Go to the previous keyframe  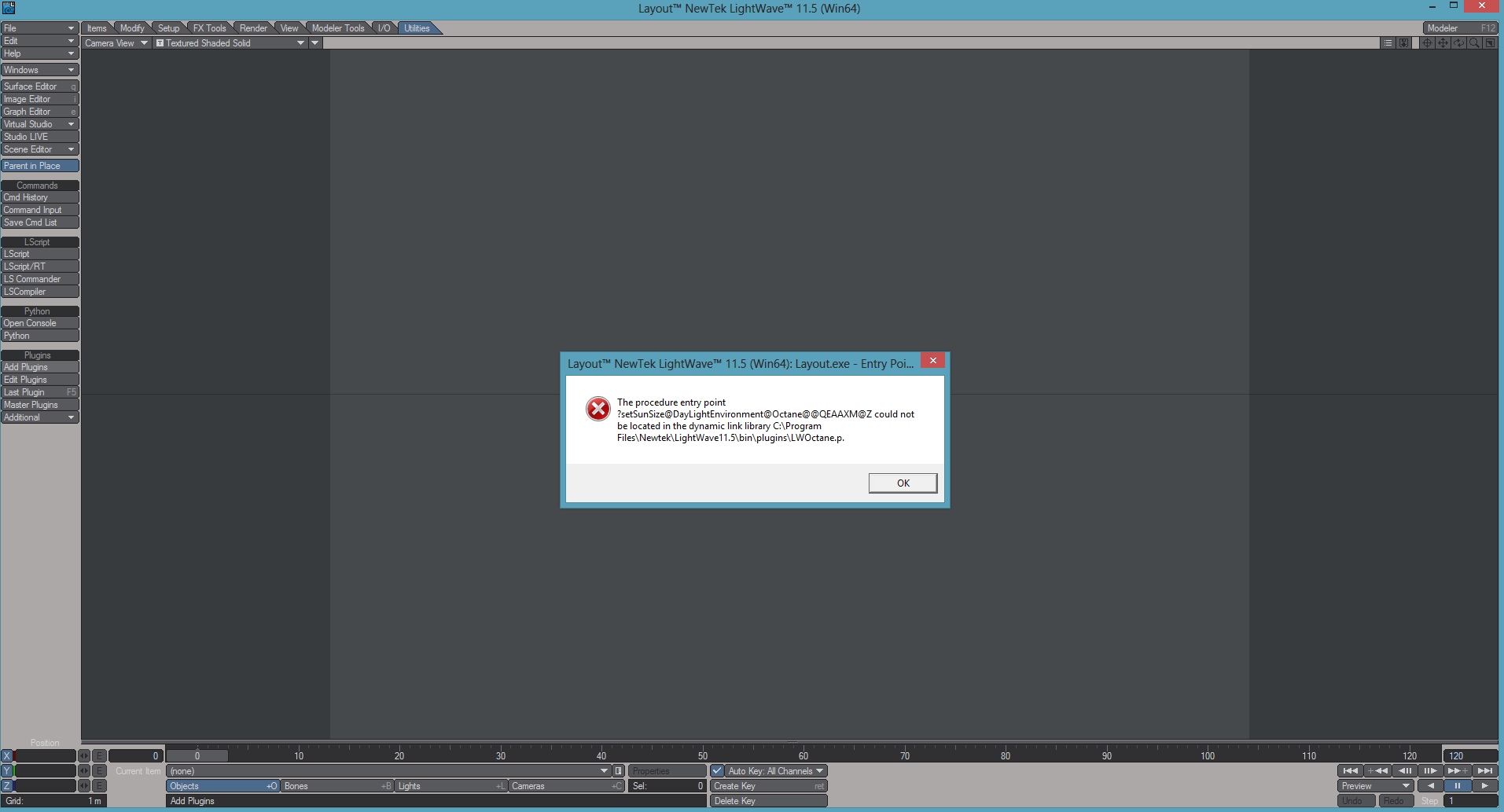1377,771
